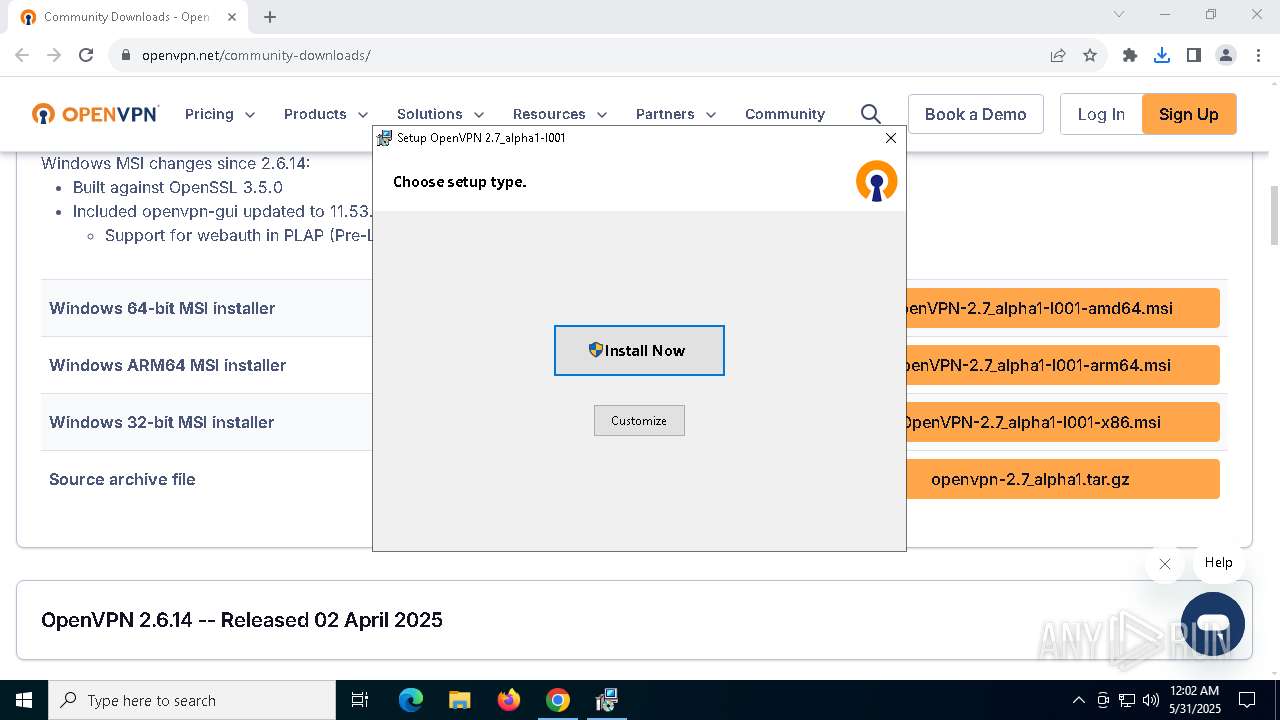Viewport: 1280px width, 720px height.
Task: Click the taskbar search box
Action: [192, 700]
